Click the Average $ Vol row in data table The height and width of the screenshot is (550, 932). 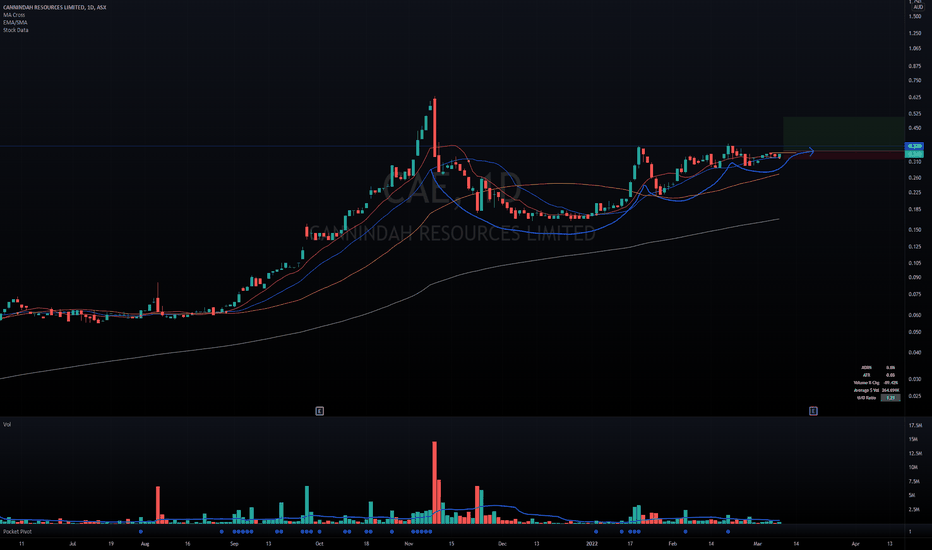[877, 391]
